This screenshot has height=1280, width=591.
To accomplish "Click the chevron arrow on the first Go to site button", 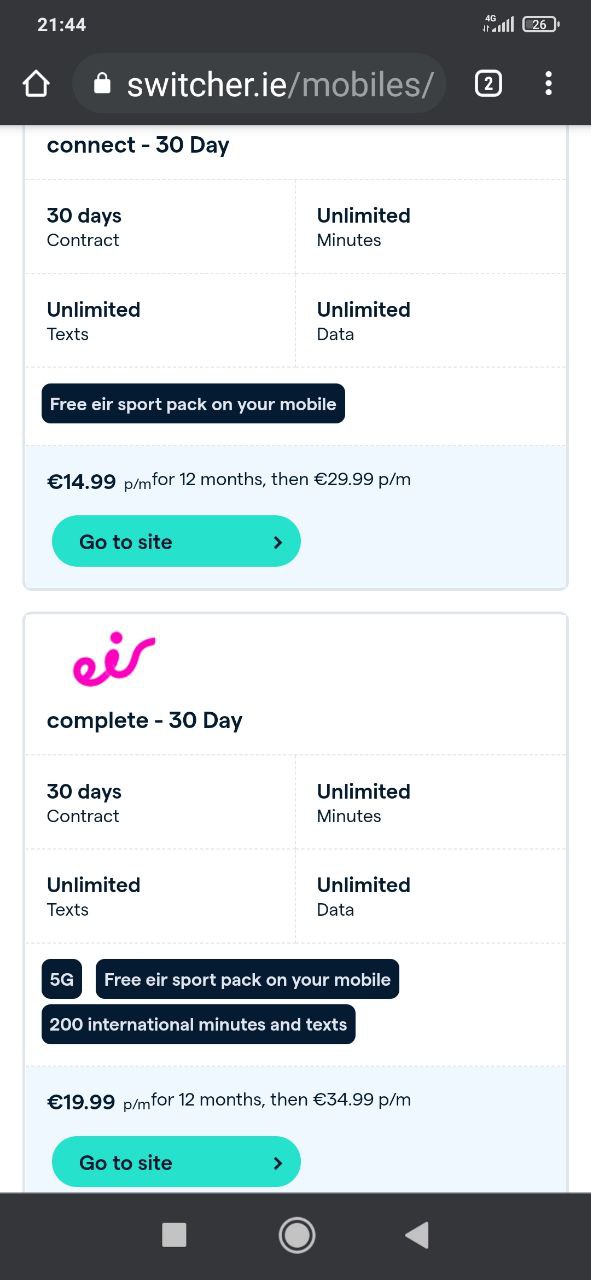I will coord(278,542).
